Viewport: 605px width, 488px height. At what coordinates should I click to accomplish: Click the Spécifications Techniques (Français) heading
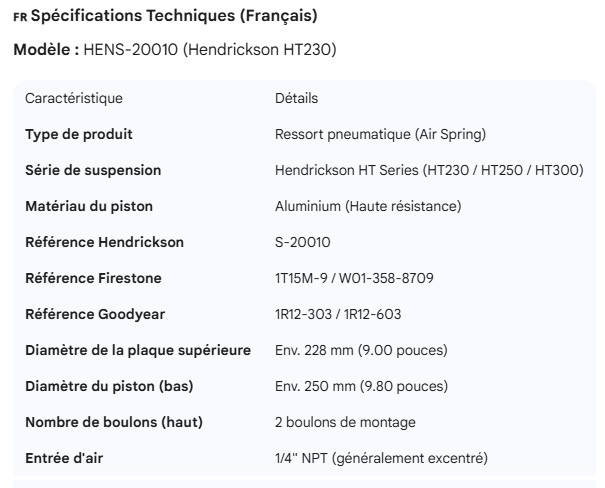(x=175, y=16)
